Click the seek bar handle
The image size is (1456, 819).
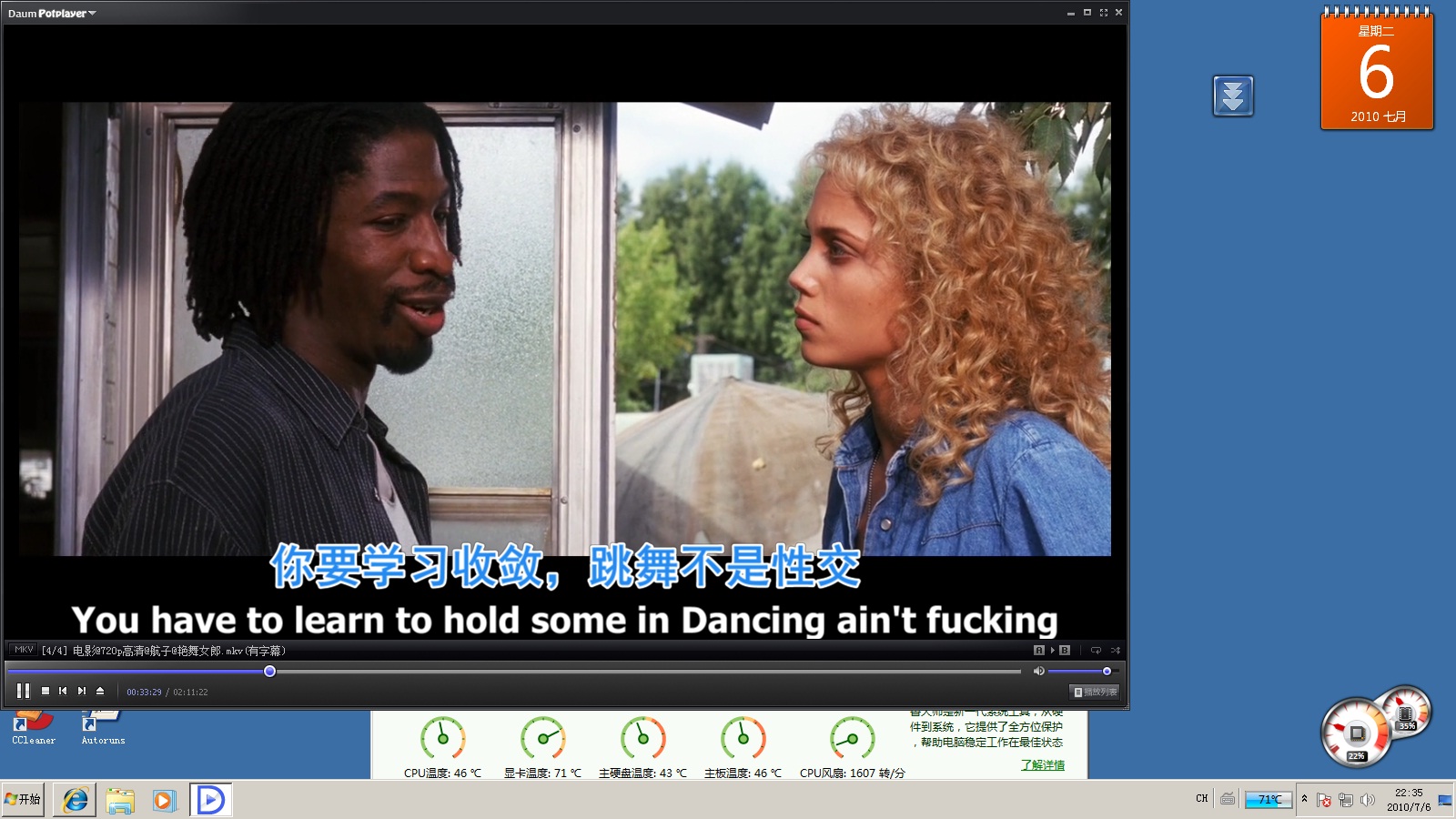coord(270,672)
